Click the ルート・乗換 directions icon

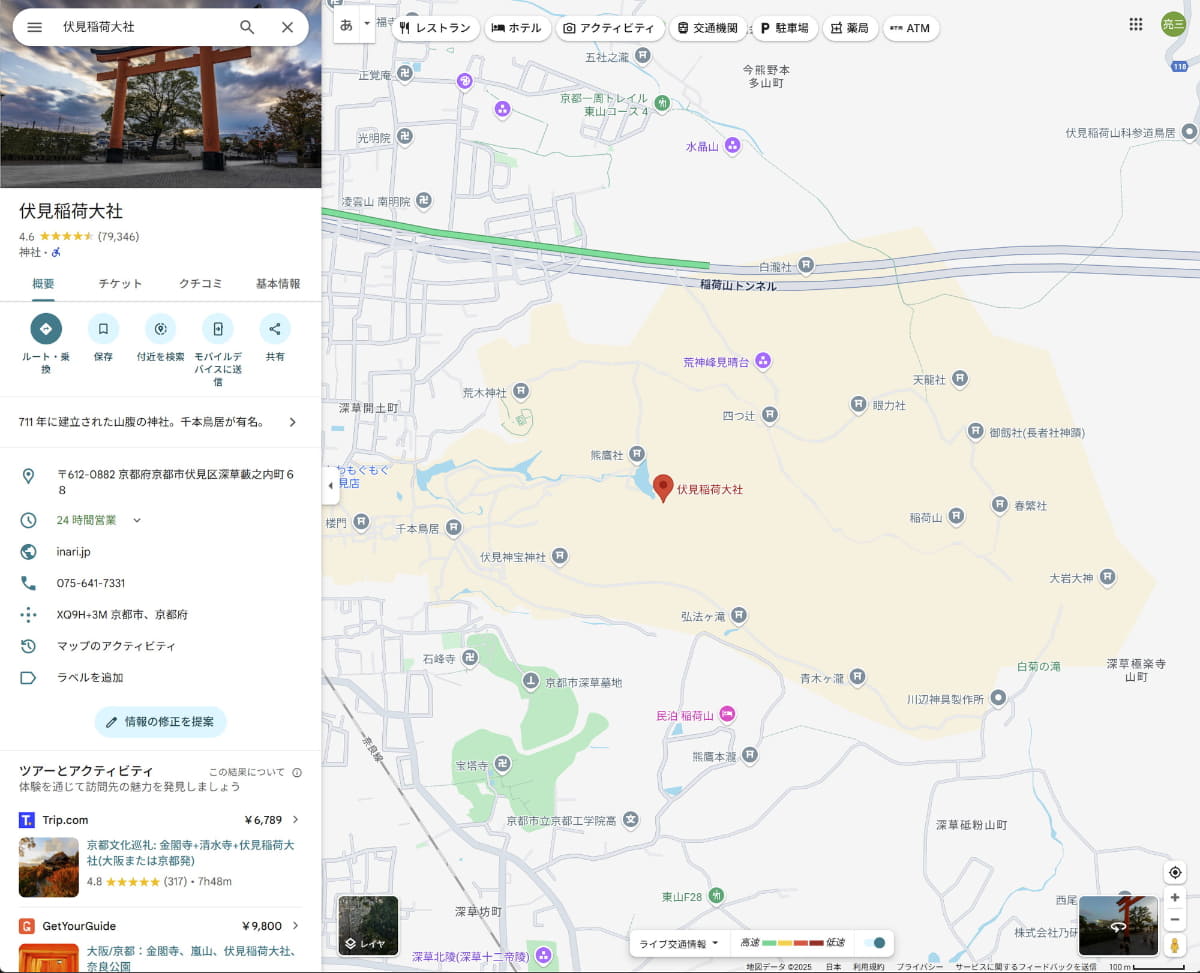pyautogui.click(x=46, y=328)
